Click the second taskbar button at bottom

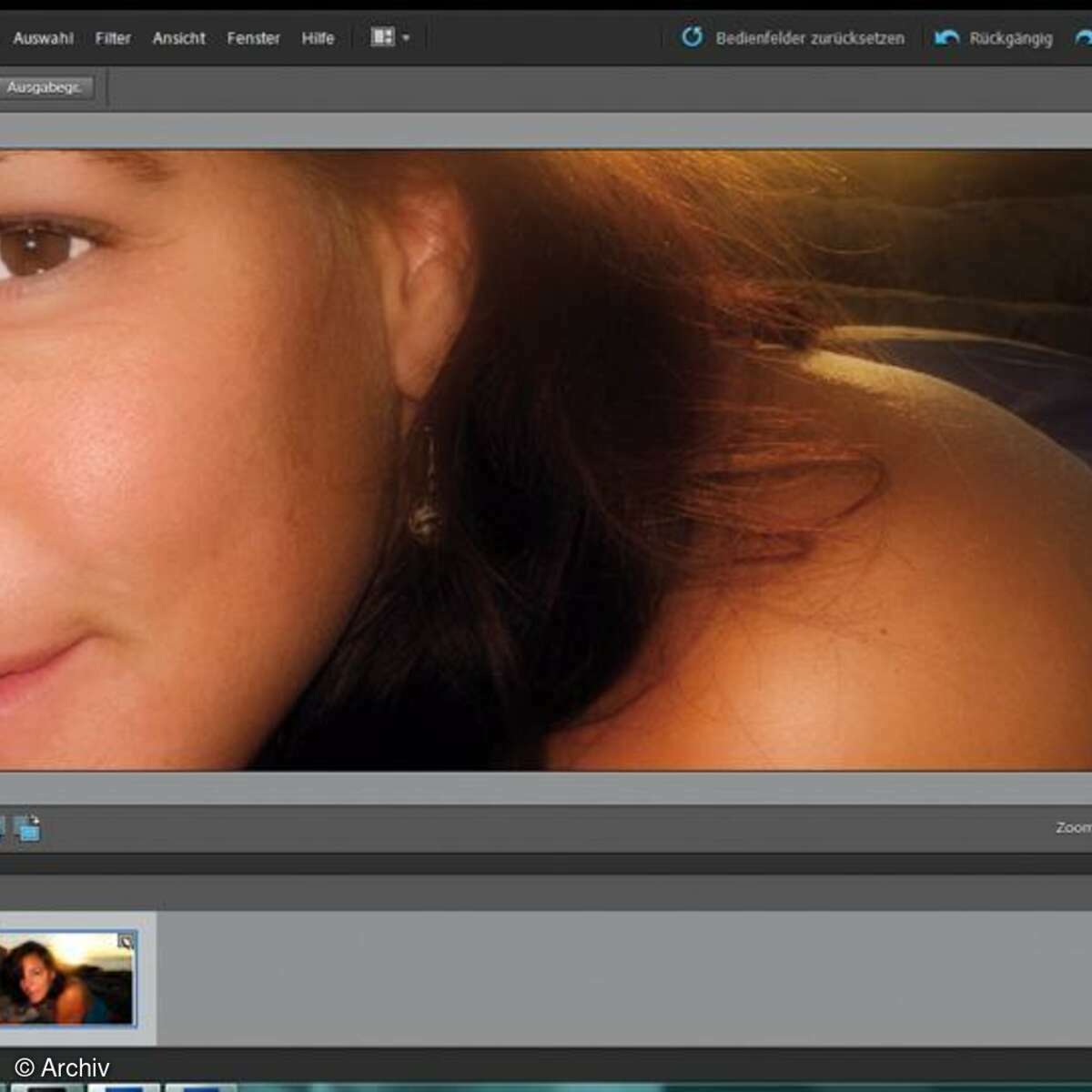(123, 1087)
